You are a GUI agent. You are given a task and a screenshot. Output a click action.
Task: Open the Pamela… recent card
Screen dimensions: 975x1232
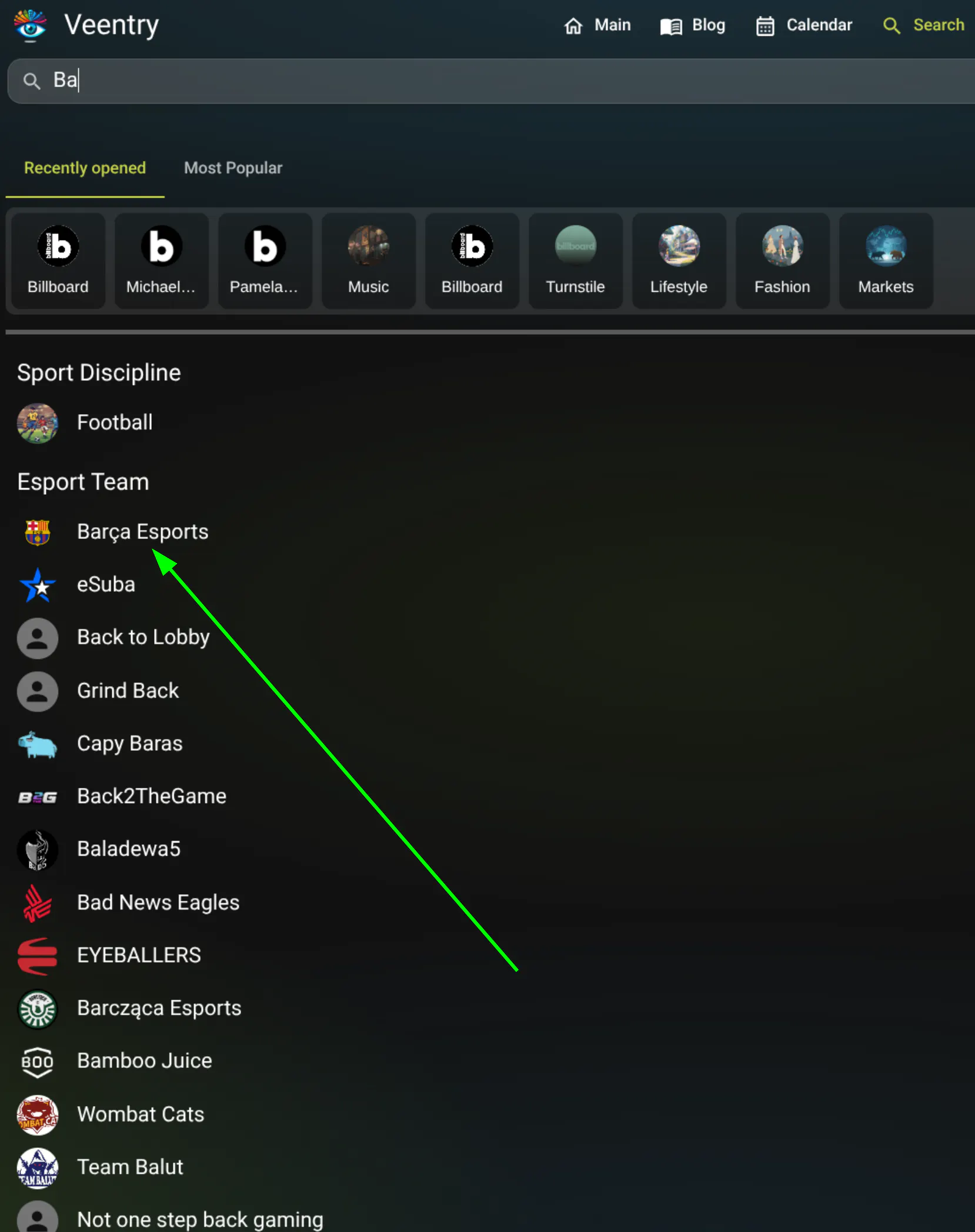tap(265, 261)
